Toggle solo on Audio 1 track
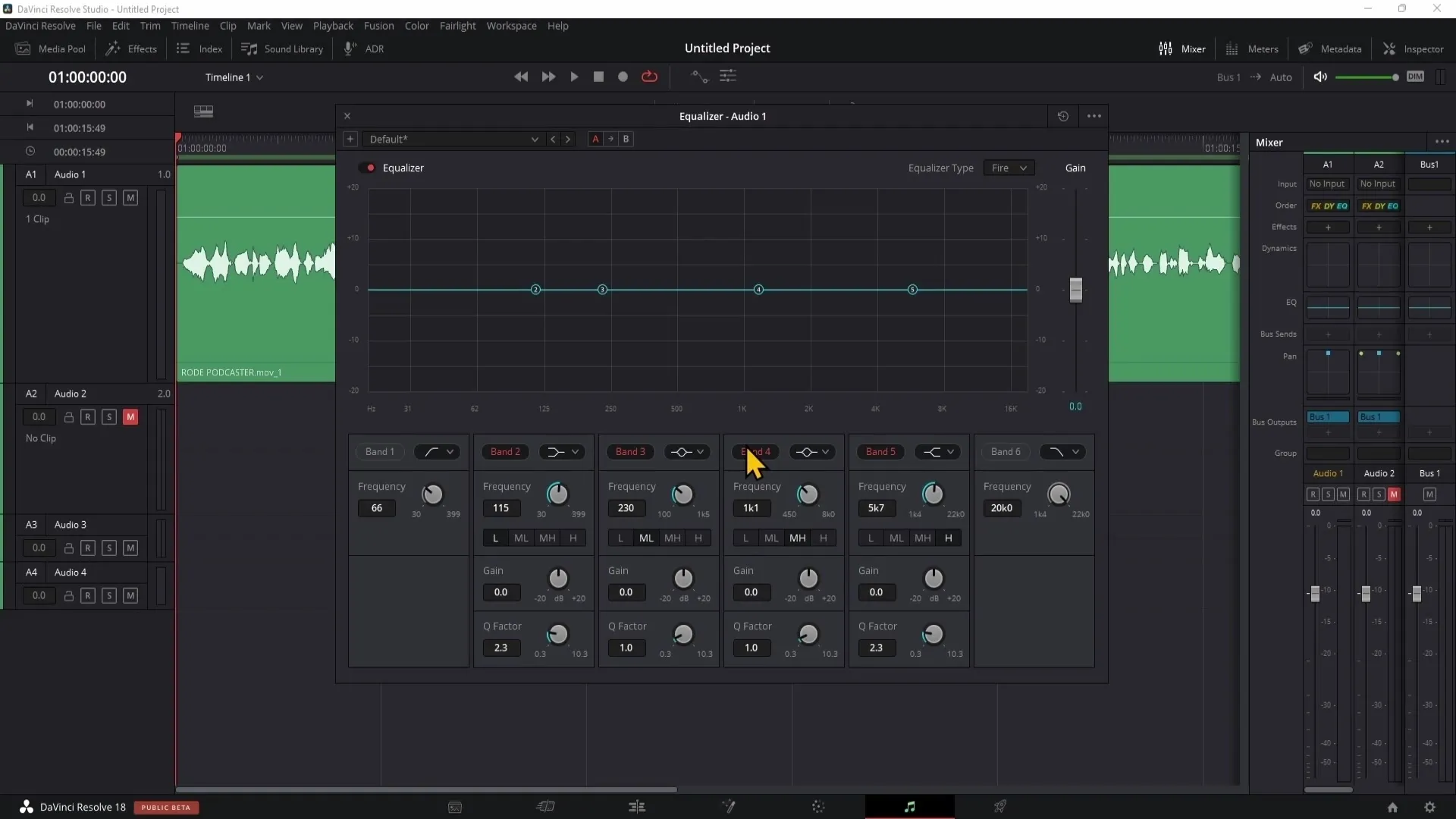 (109, 197)
